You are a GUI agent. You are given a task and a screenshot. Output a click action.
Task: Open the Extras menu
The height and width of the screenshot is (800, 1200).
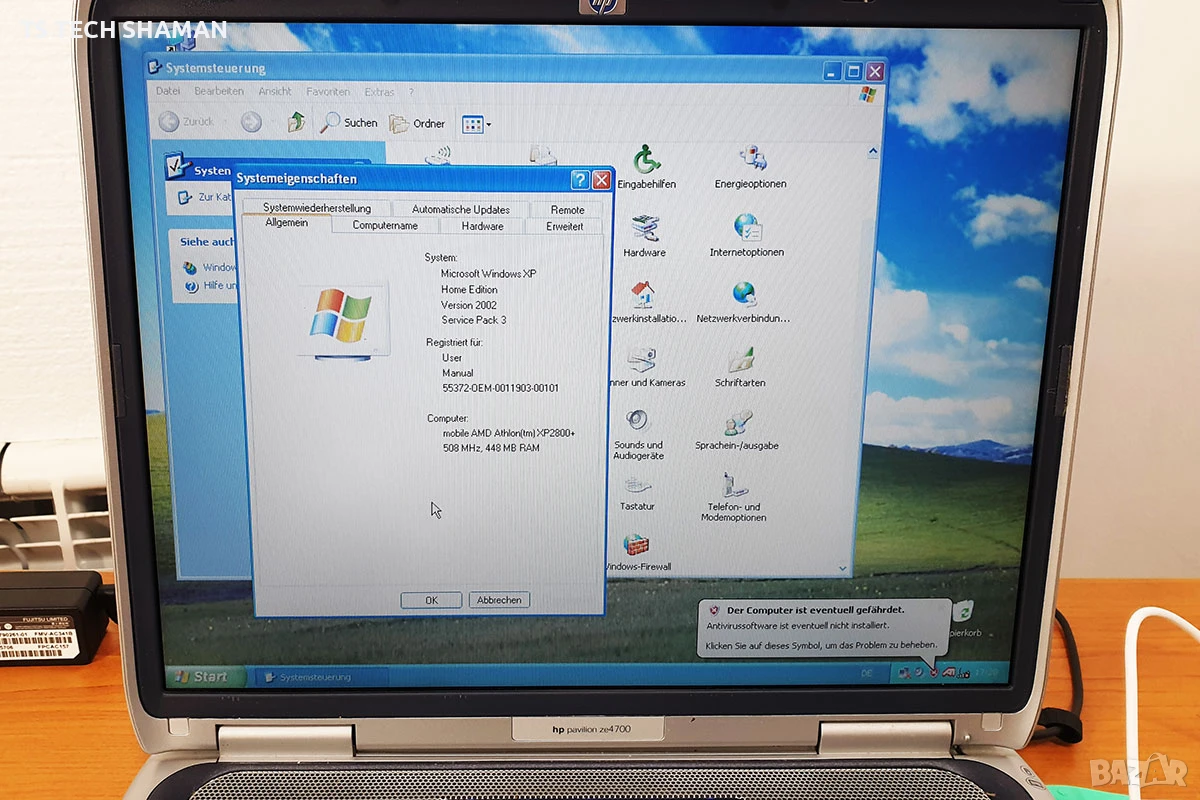point(379,92)
